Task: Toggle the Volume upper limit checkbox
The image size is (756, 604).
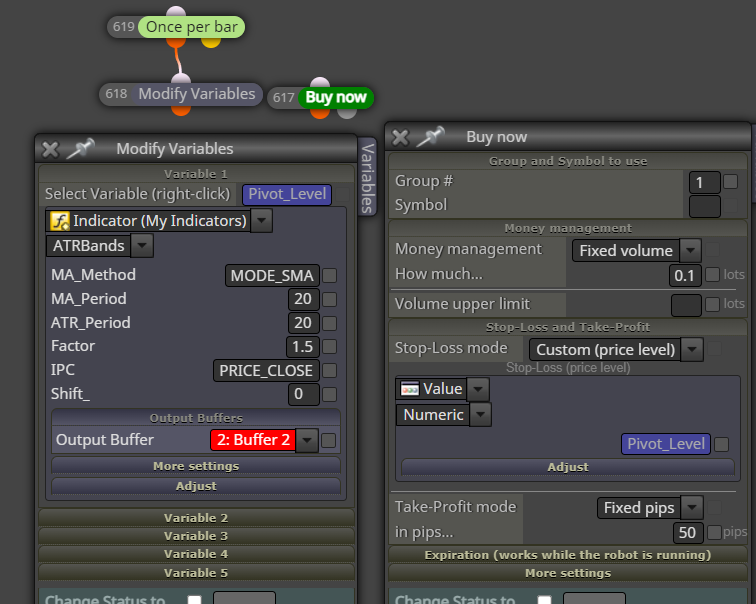Action: (x=712, y=304)
